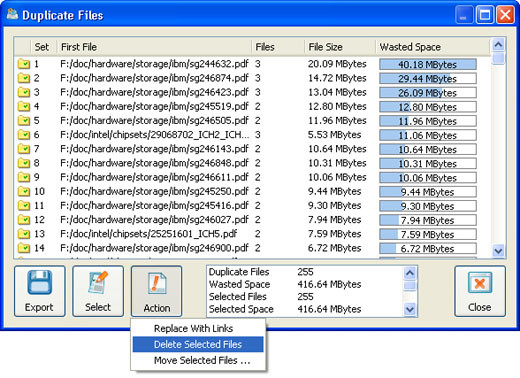Select file sg246611.pdf in the list
This screenshot has height=378, width=520.
tap(154, 177)
